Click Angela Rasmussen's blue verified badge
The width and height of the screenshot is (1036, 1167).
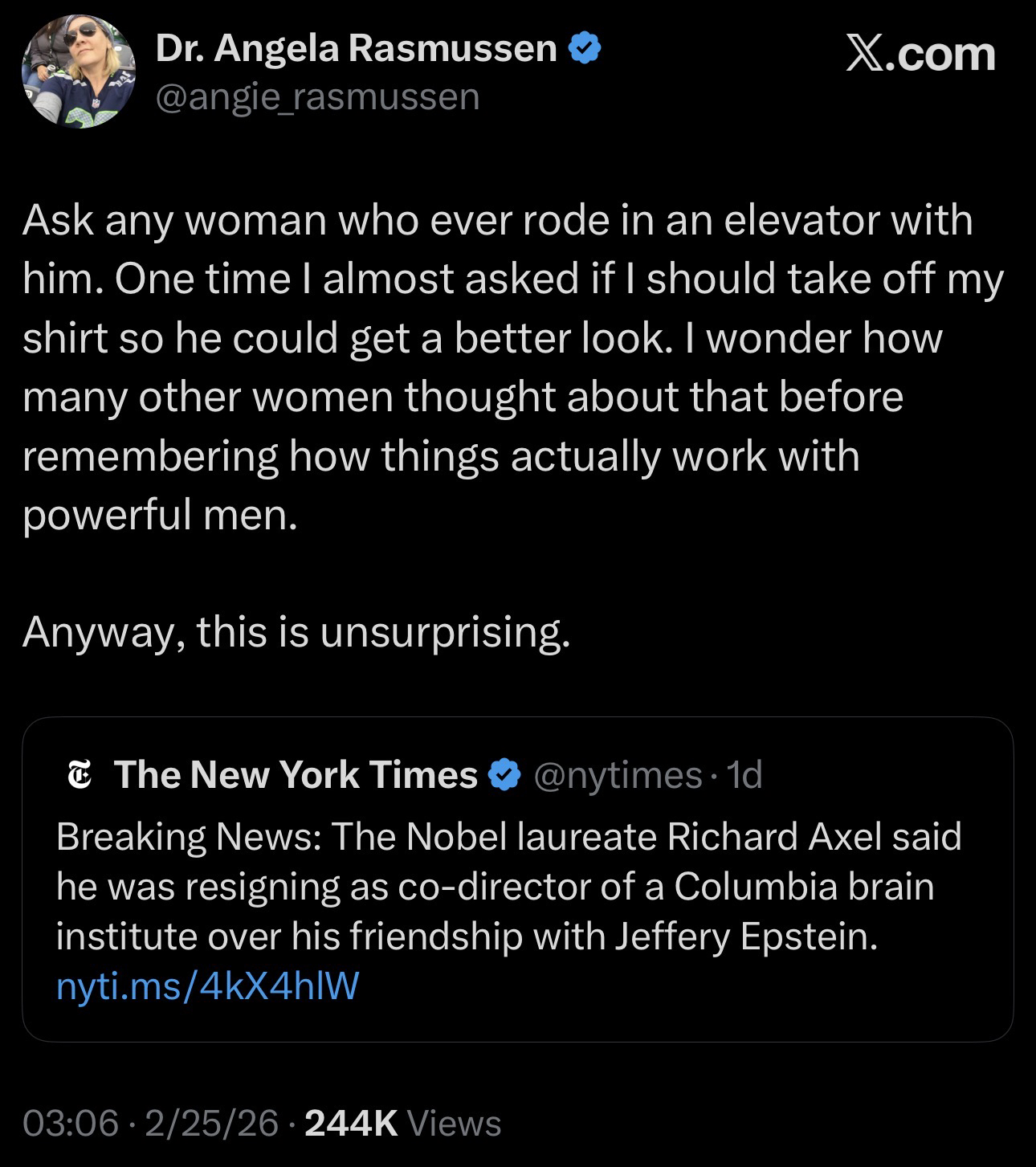(585, 50)
